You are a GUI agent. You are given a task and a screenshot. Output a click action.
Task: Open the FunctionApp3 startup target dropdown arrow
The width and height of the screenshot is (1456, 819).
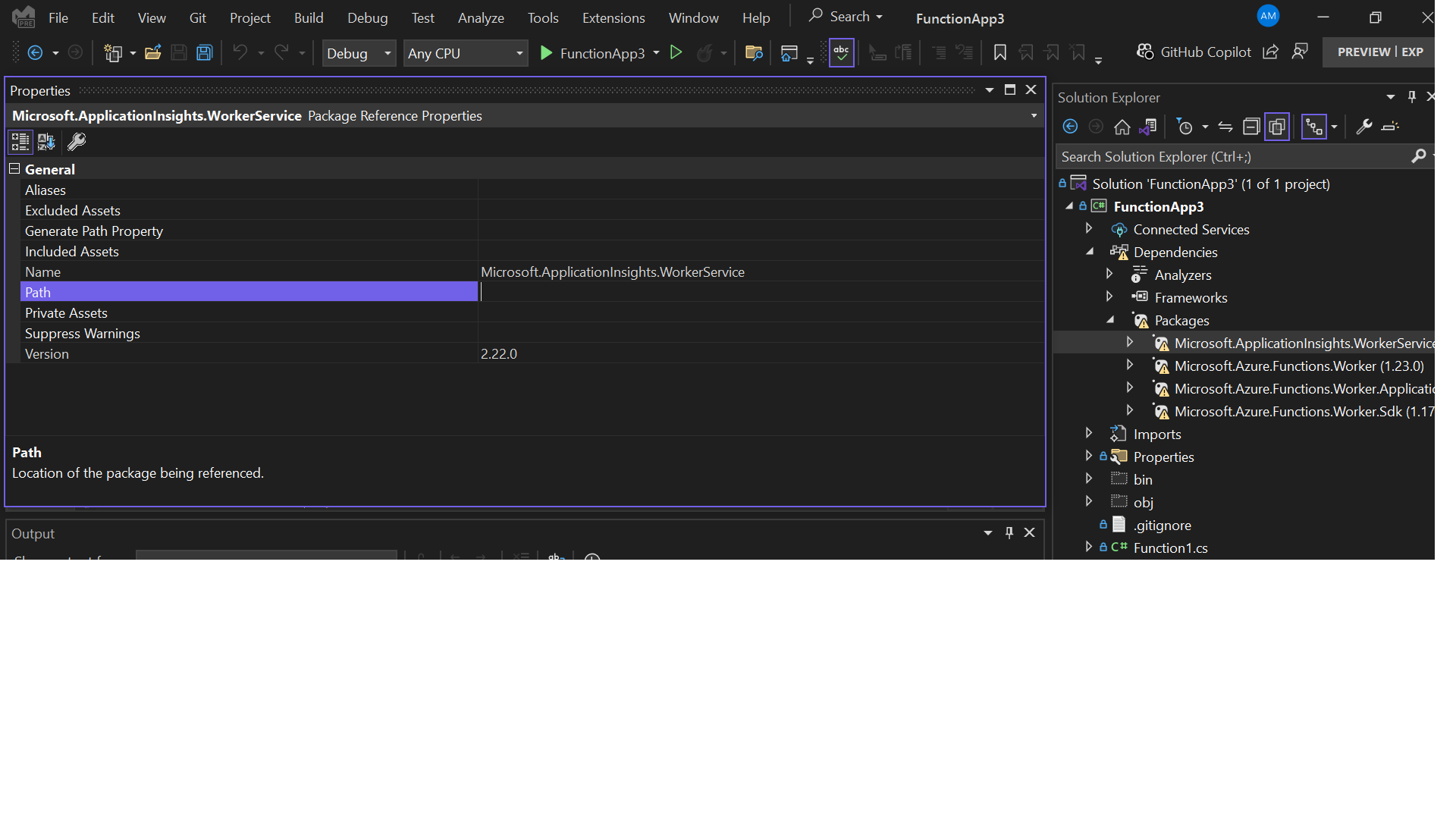pos(656,52)
